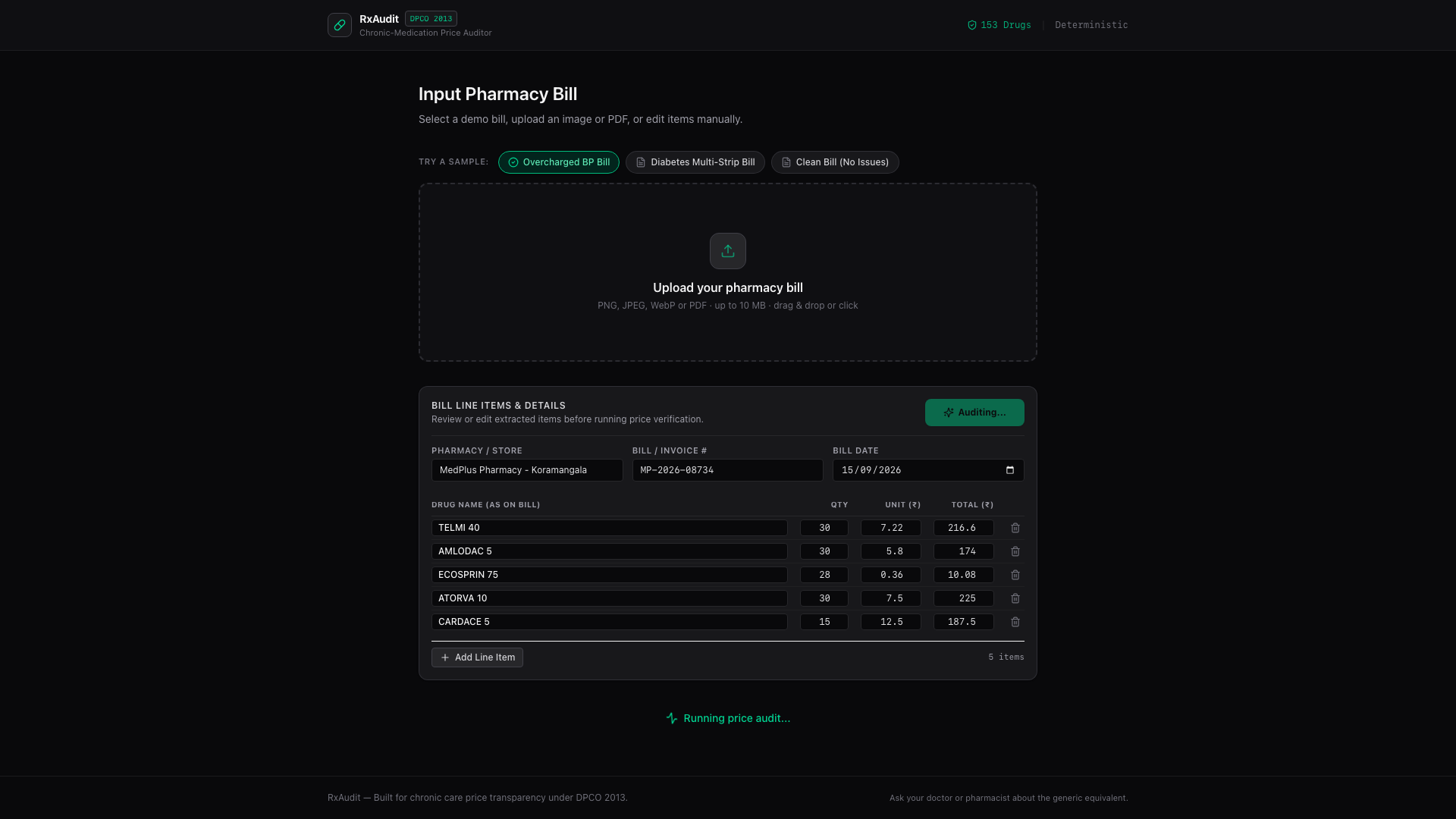
Task: Click the 5 items count label
Action: [1006, 657]
